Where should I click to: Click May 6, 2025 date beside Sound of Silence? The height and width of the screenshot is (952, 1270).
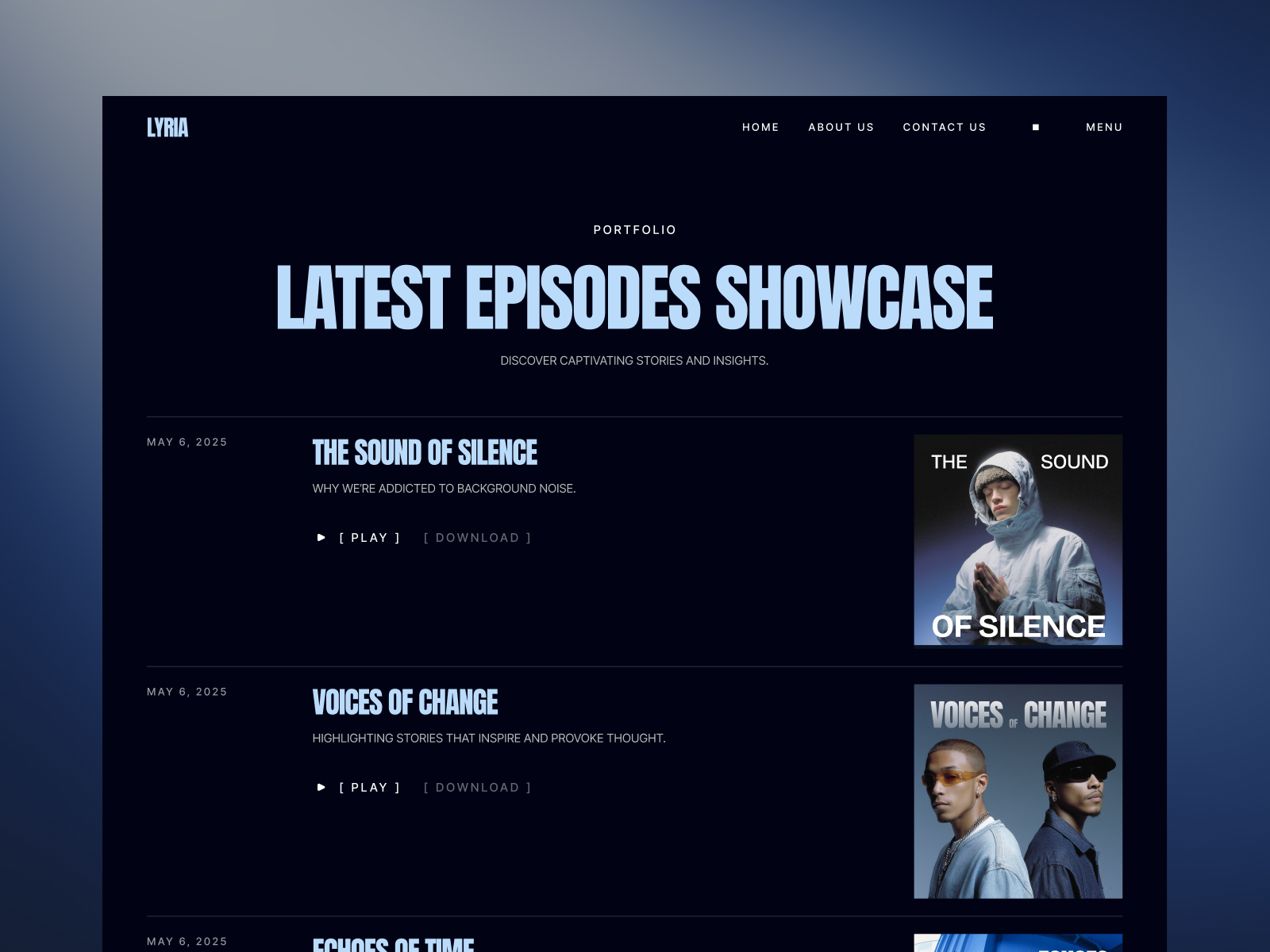click(187, 442)
